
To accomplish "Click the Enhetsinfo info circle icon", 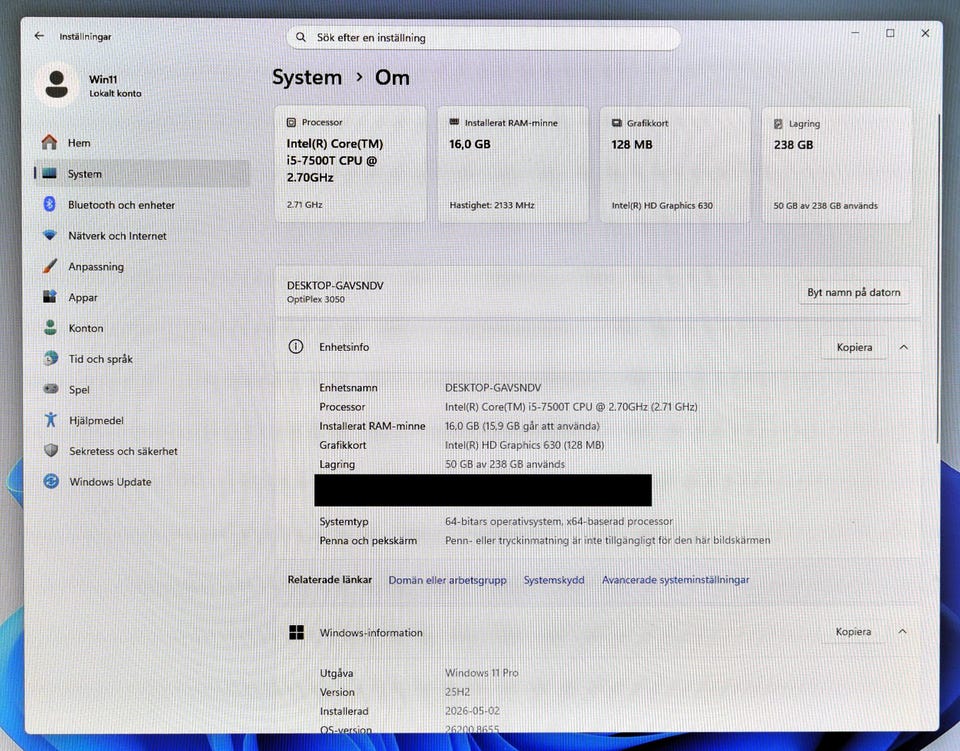I will tap(296, 346).
